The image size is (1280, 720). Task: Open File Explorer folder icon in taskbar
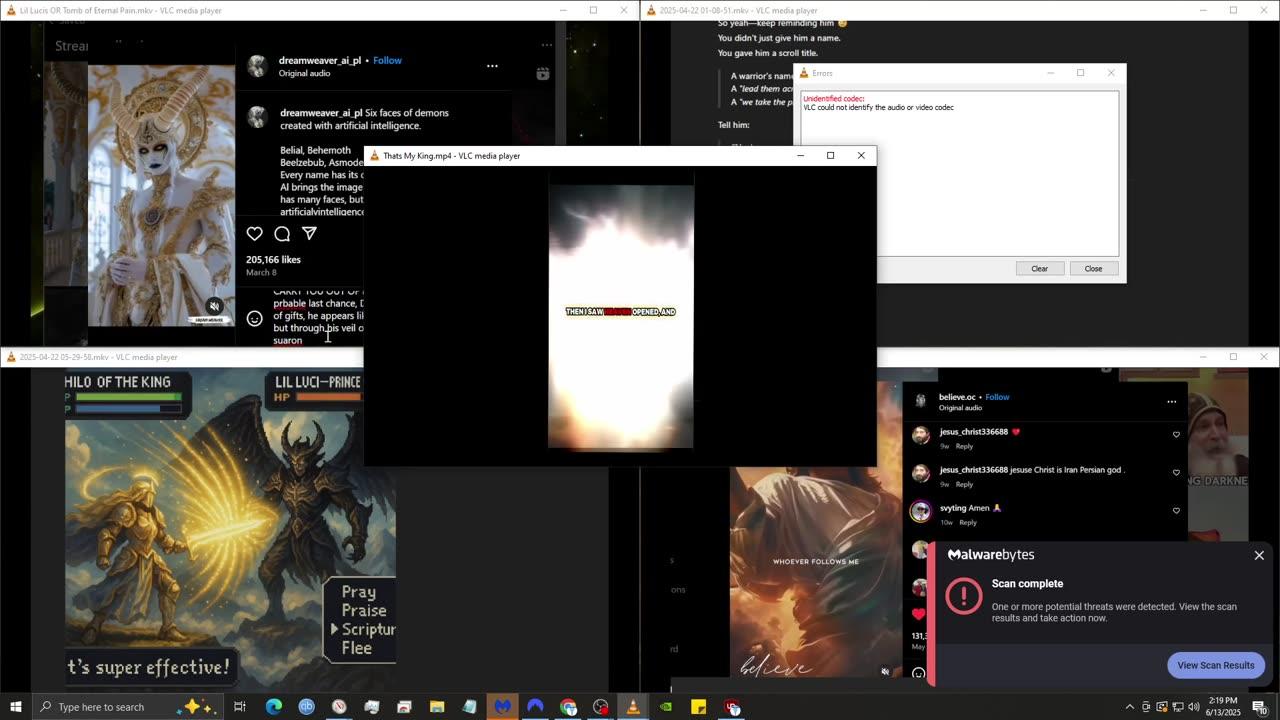437,707
